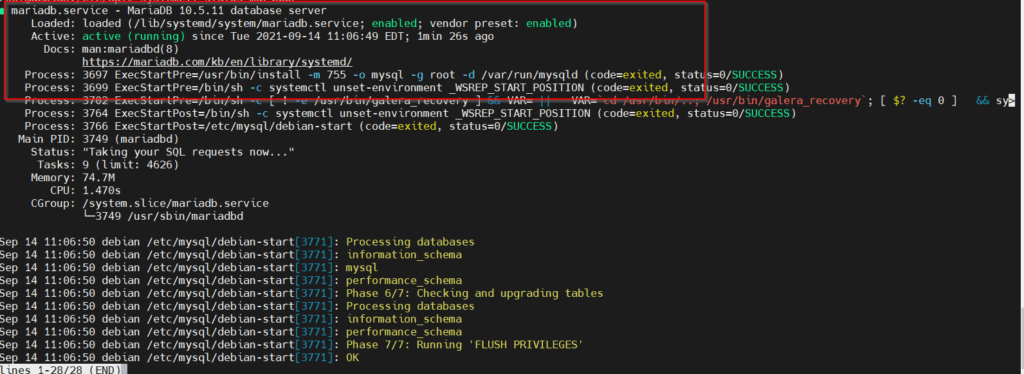Select the 'active (running)' status text

[x=134, y=37]
